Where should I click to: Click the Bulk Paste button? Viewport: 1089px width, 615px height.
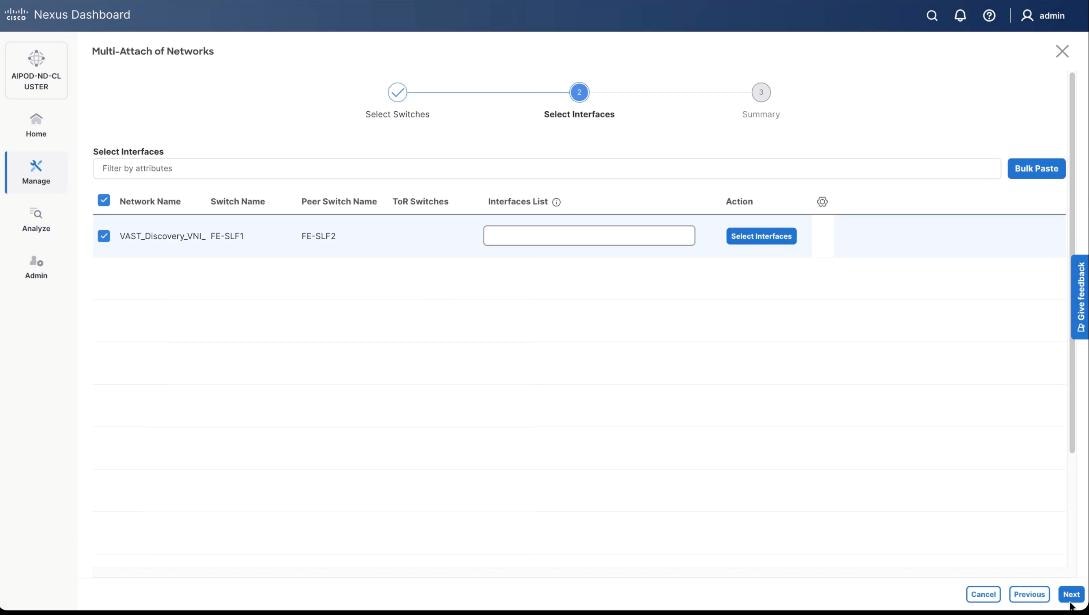[1036, 167]
